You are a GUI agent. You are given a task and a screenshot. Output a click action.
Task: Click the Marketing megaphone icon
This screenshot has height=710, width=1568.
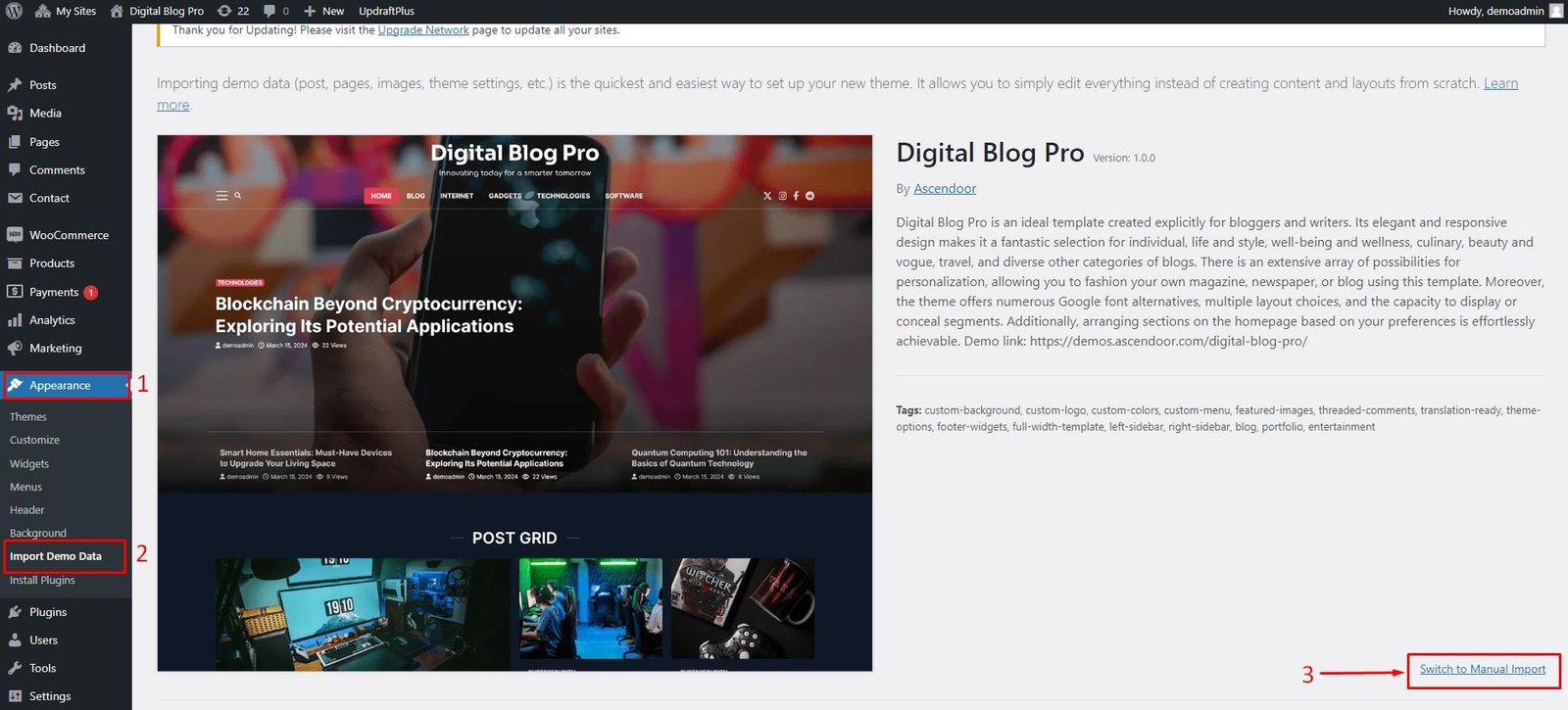coord(15,348)
